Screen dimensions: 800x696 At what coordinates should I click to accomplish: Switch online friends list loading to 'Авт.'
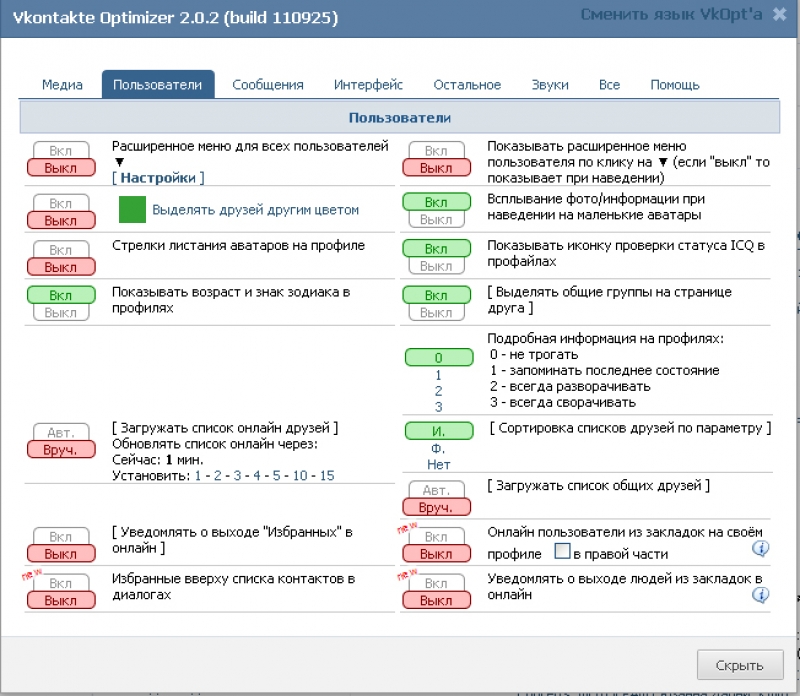tap(61, 433)
